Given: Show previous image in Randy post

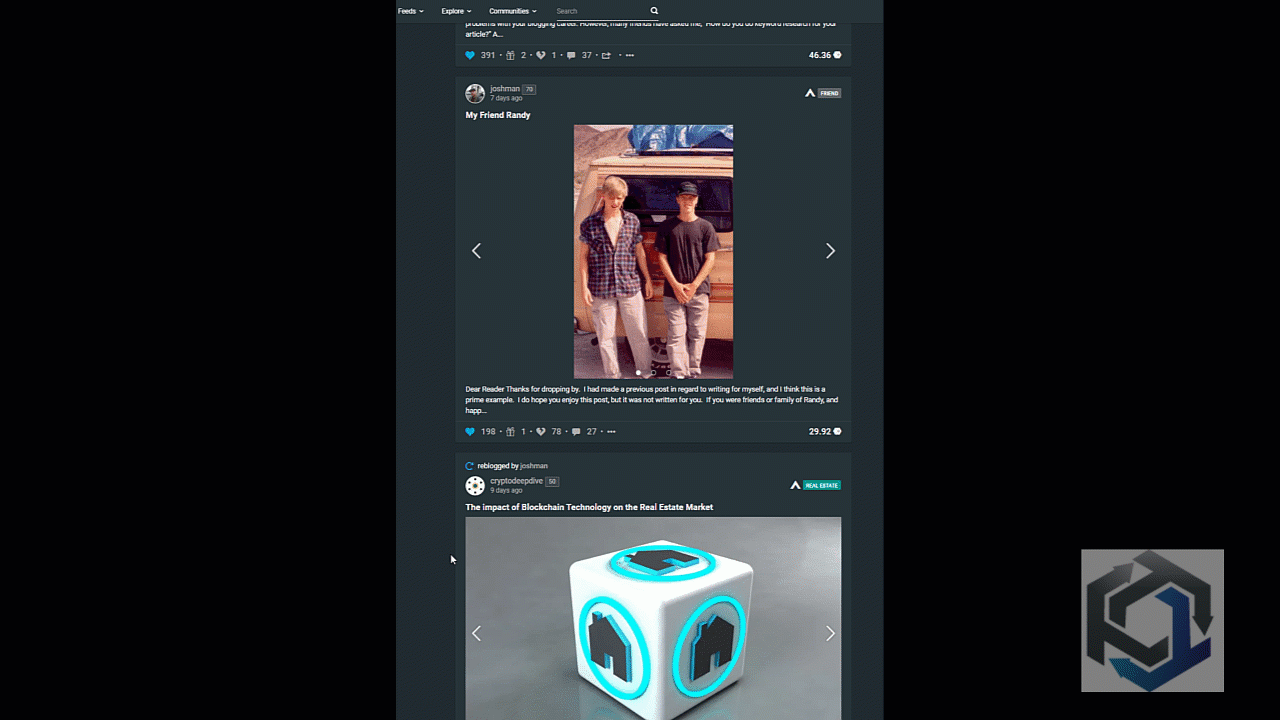Looking at the screenshot, I should 476,251.
